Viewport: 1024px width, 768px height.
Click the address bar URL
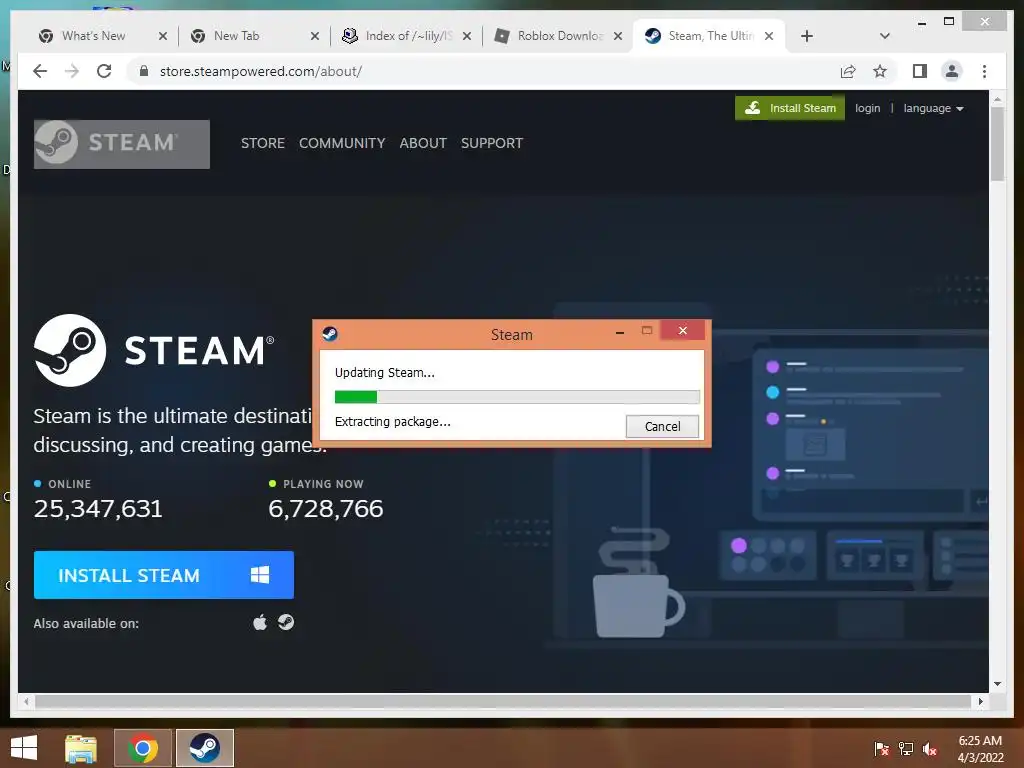click(261, 71)
